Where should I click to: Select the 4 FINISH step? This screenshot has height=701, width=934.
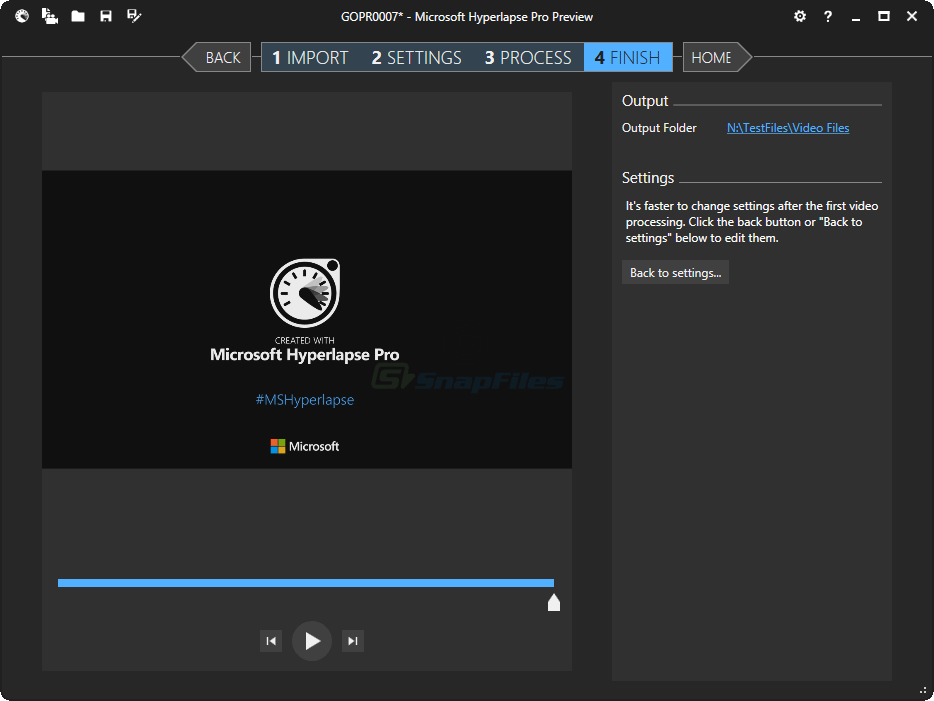pos(627,58)
